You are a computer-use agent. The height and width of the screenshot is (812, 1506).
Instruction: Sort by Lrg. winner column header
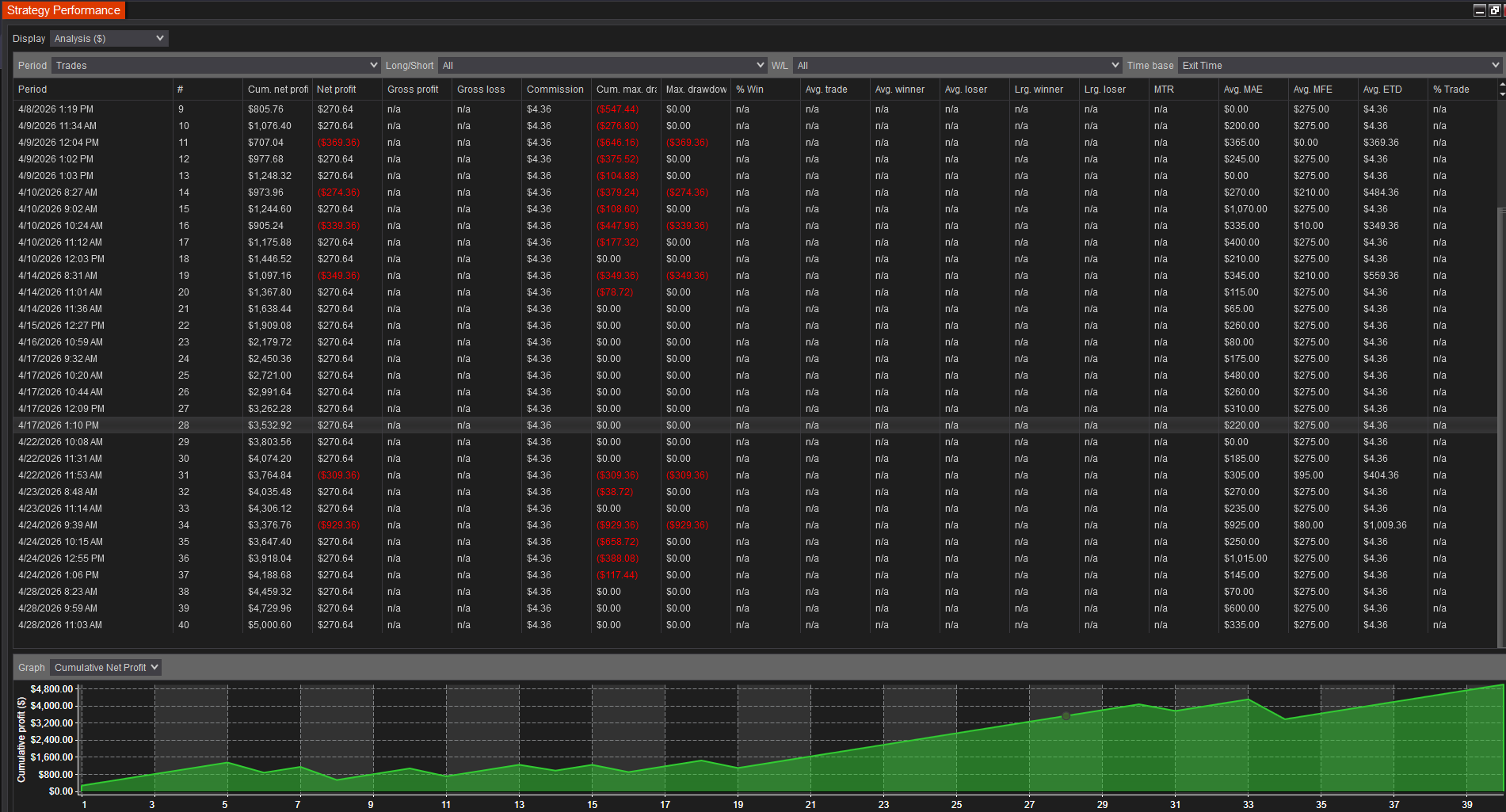click(x=1044, y=90)
